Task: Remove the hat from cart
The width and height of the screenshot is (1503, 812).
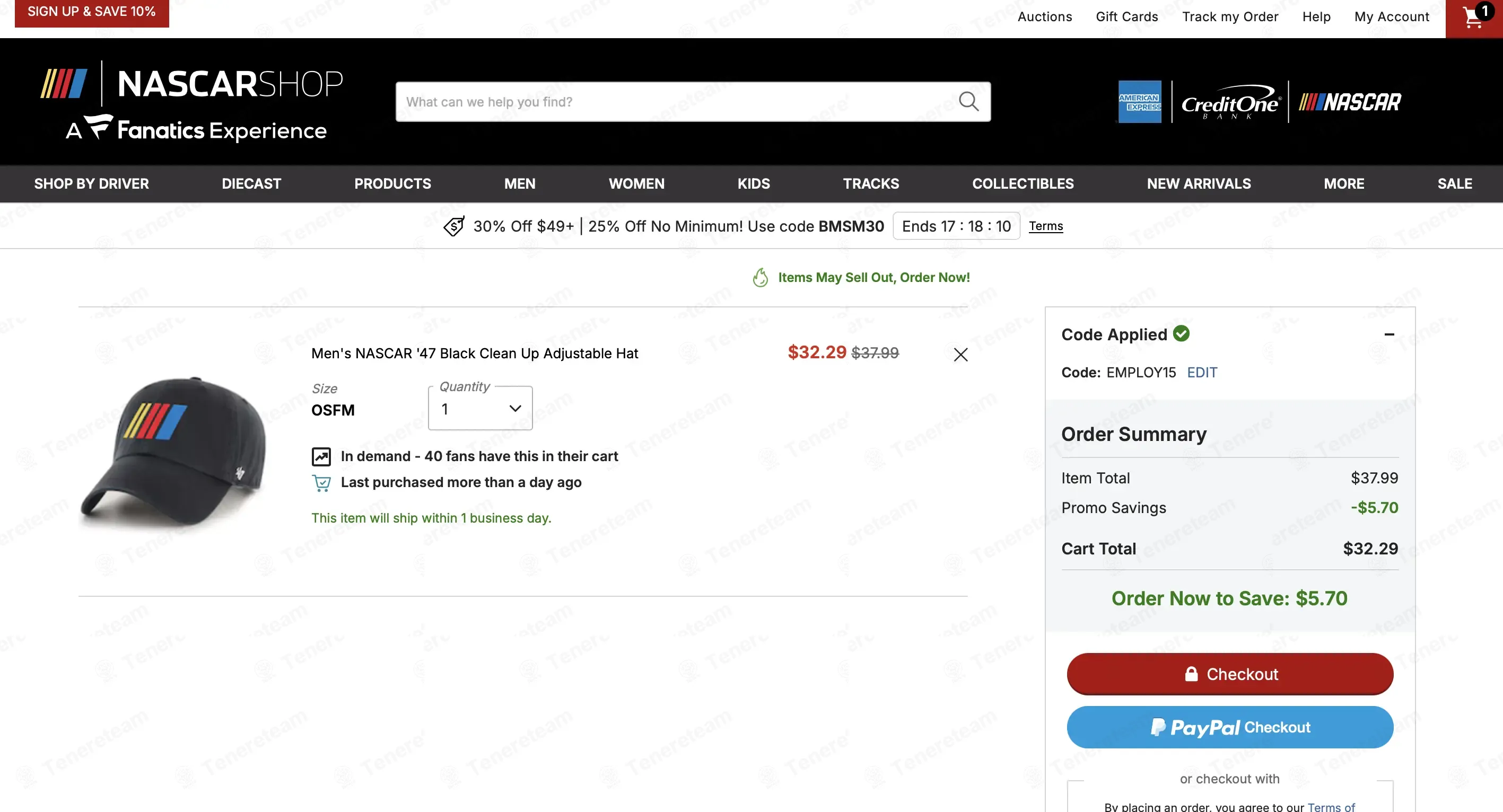Action: (960, 355)
